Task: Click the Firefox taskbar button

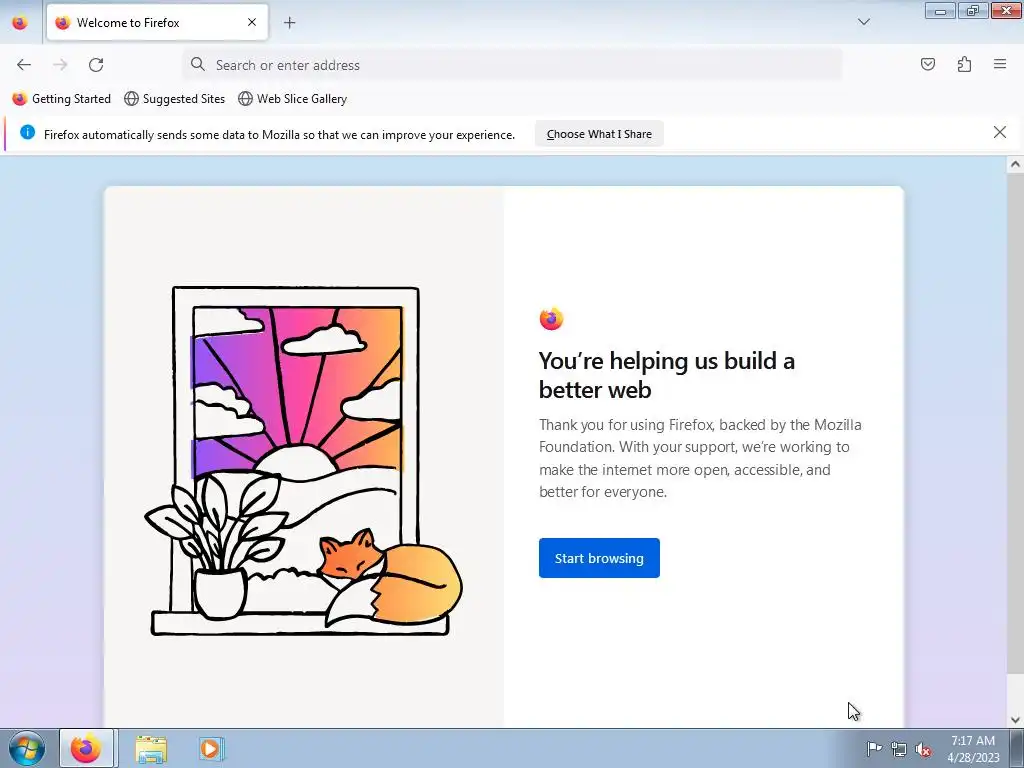Action: coord(87,748)
